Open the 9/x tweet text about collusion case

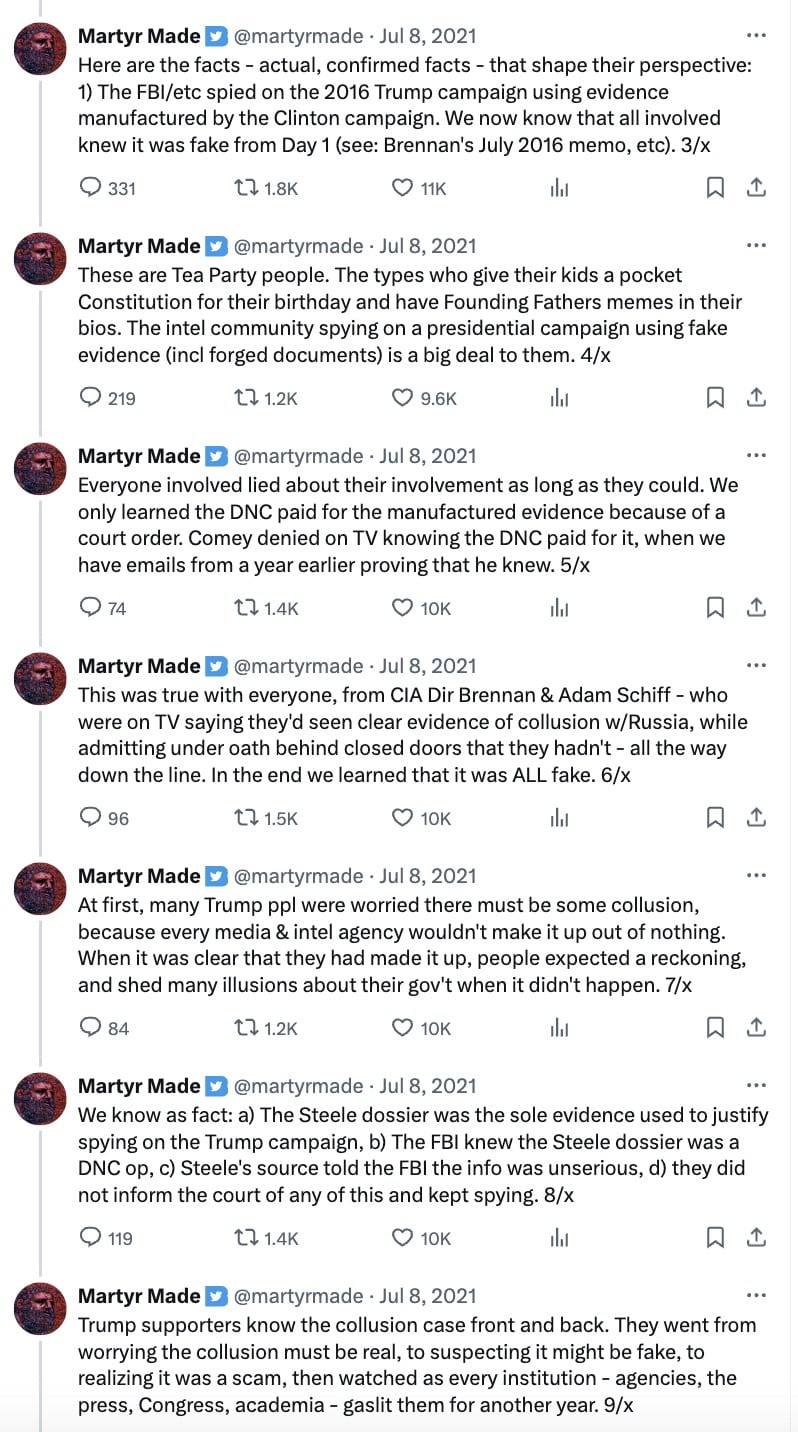coord(417,1364)
